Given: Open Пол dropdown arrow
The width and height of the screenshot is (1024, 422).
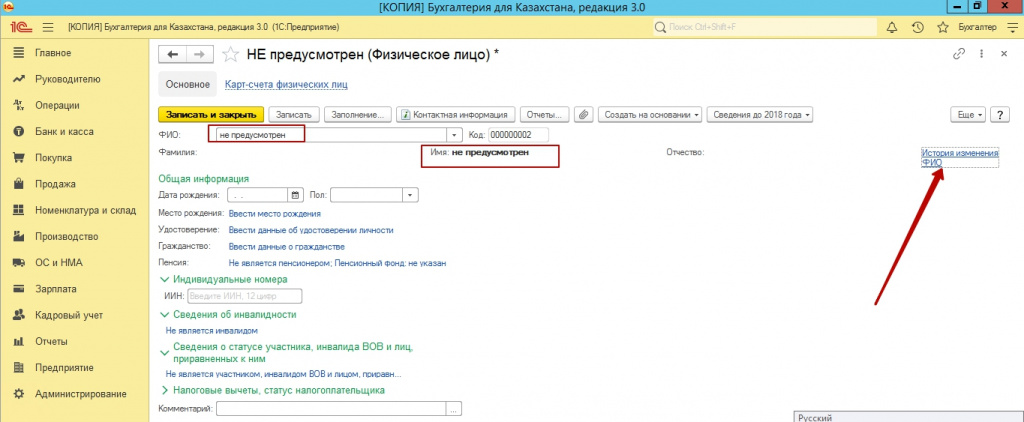Looking at the screenshot, I should (x=411, y=195).
